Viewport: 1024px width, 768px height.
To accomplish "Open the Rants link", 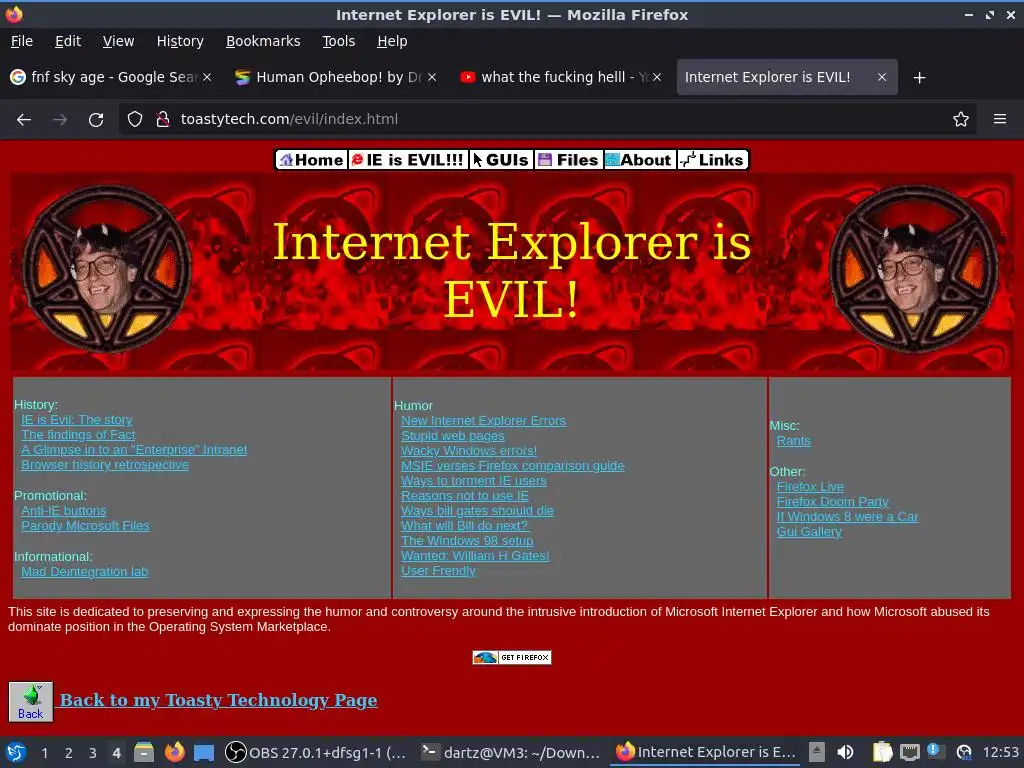I will (793, 441).
